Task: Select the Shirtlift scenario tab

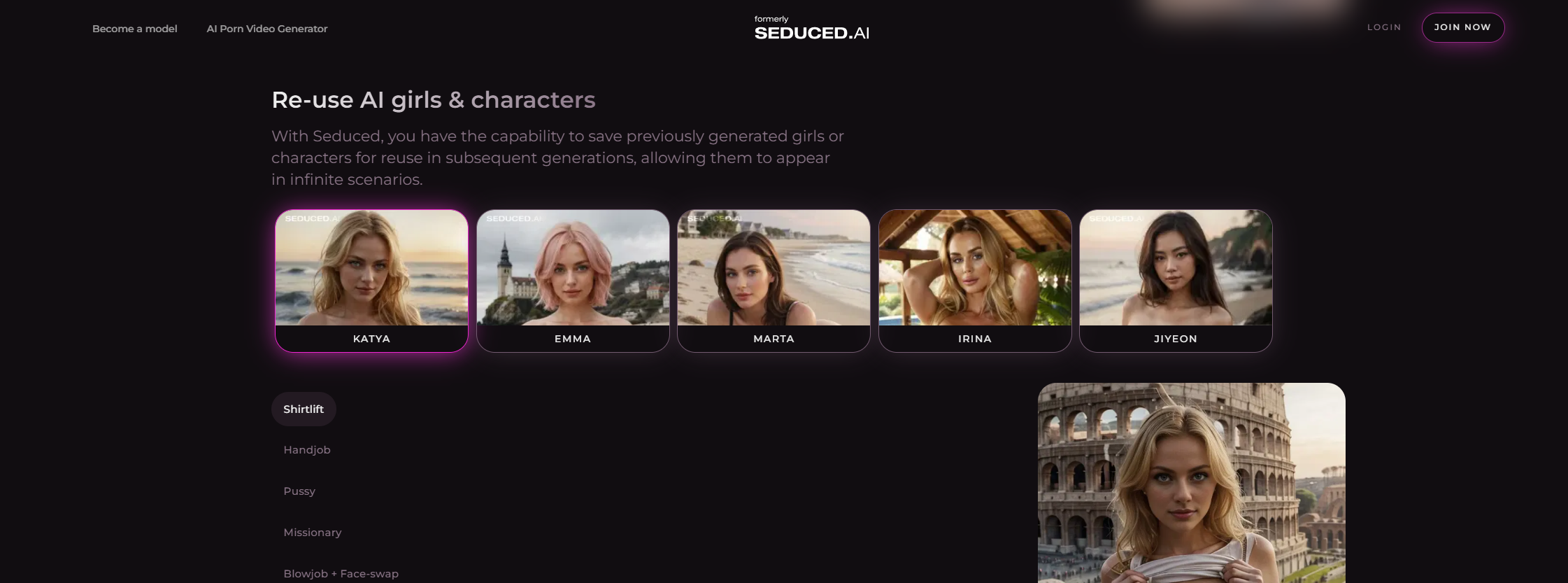Action: coord(304,409)
